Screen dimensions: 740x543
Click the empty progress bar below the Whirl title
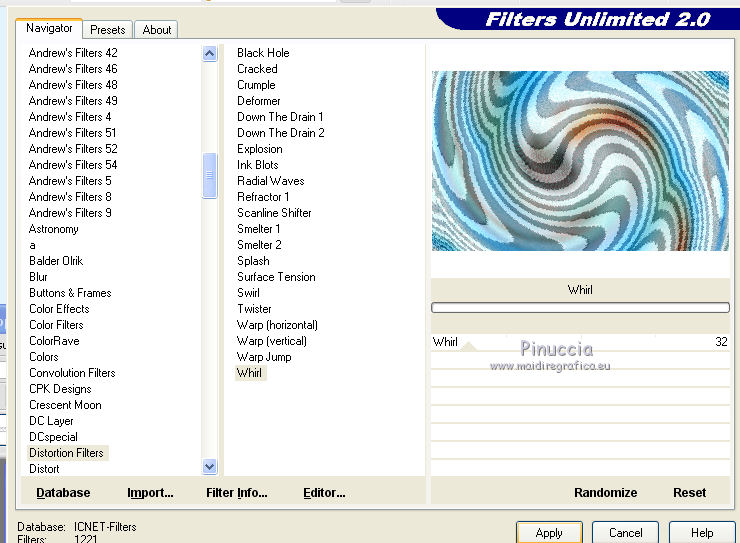point(580,308)
